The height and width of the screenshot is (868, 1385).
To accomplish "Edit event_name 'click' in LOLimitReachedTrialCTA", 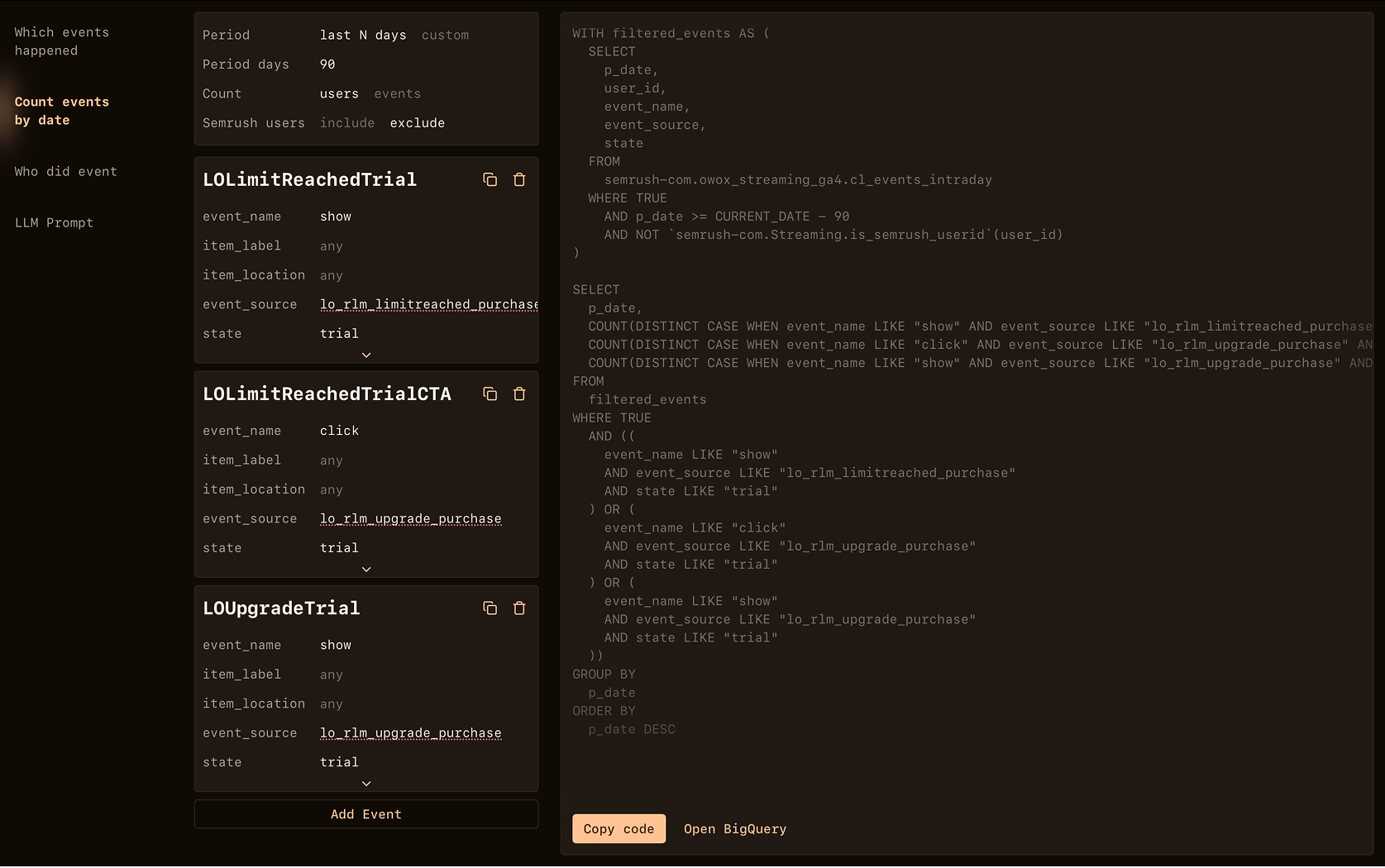I will point(339,430).
